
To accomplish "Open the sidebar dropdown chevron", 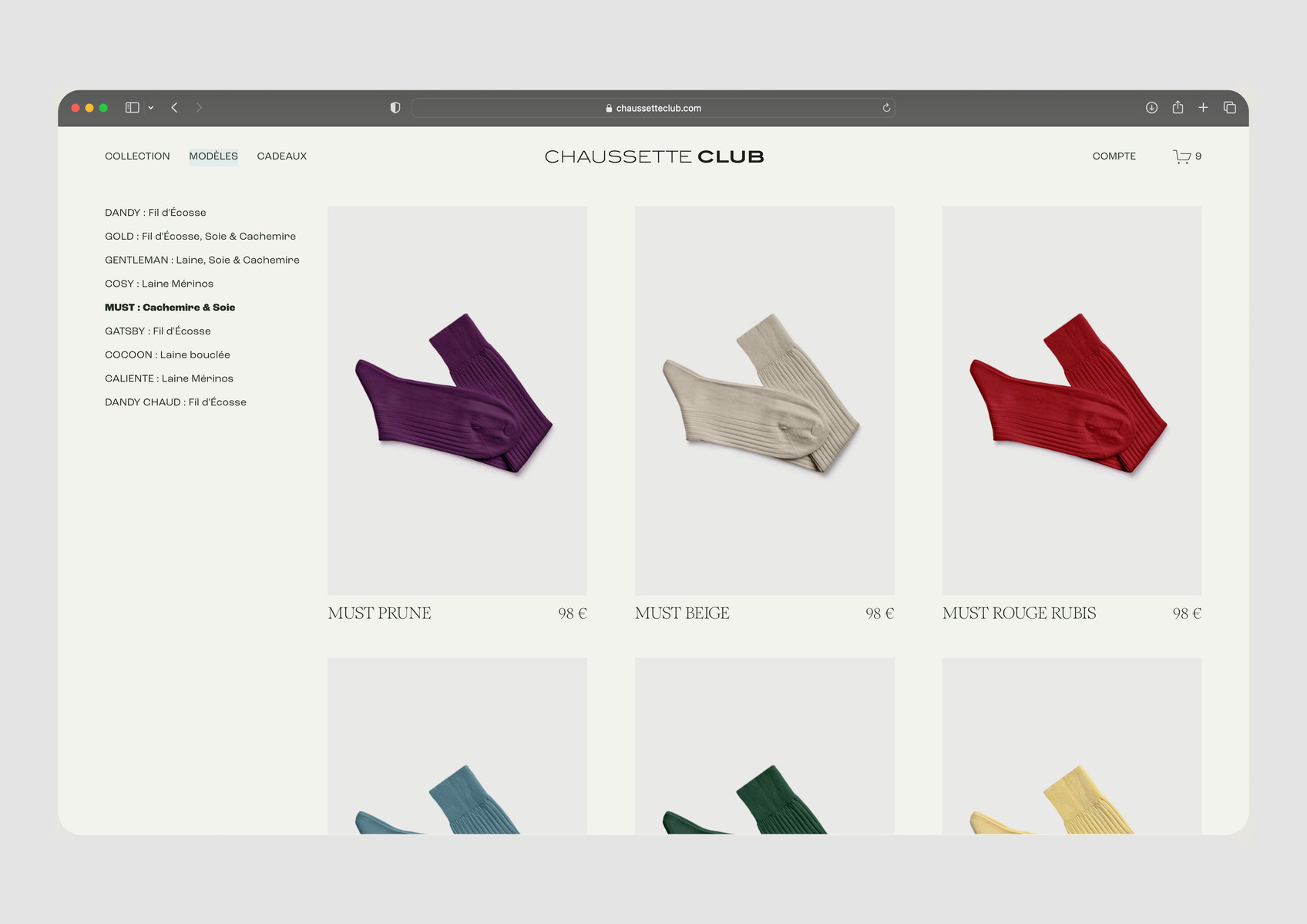I will tap(151, 108).
